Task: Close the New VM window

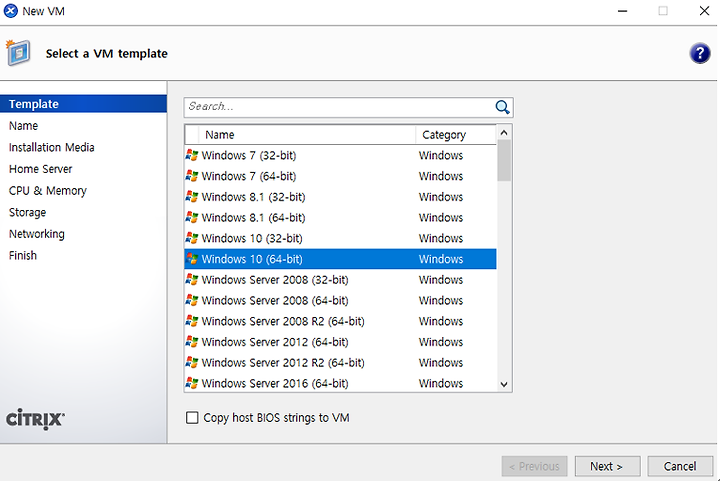Action: [704, 11]
